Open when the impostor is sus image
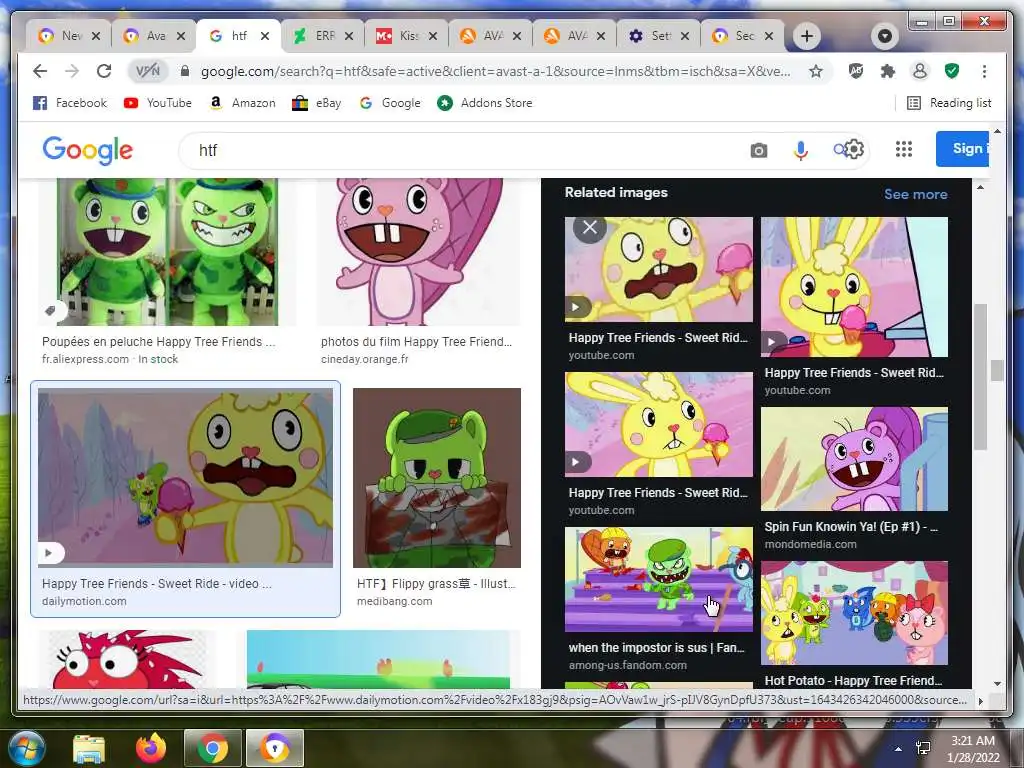This screenshot has width=1024, height=768. 659,579
